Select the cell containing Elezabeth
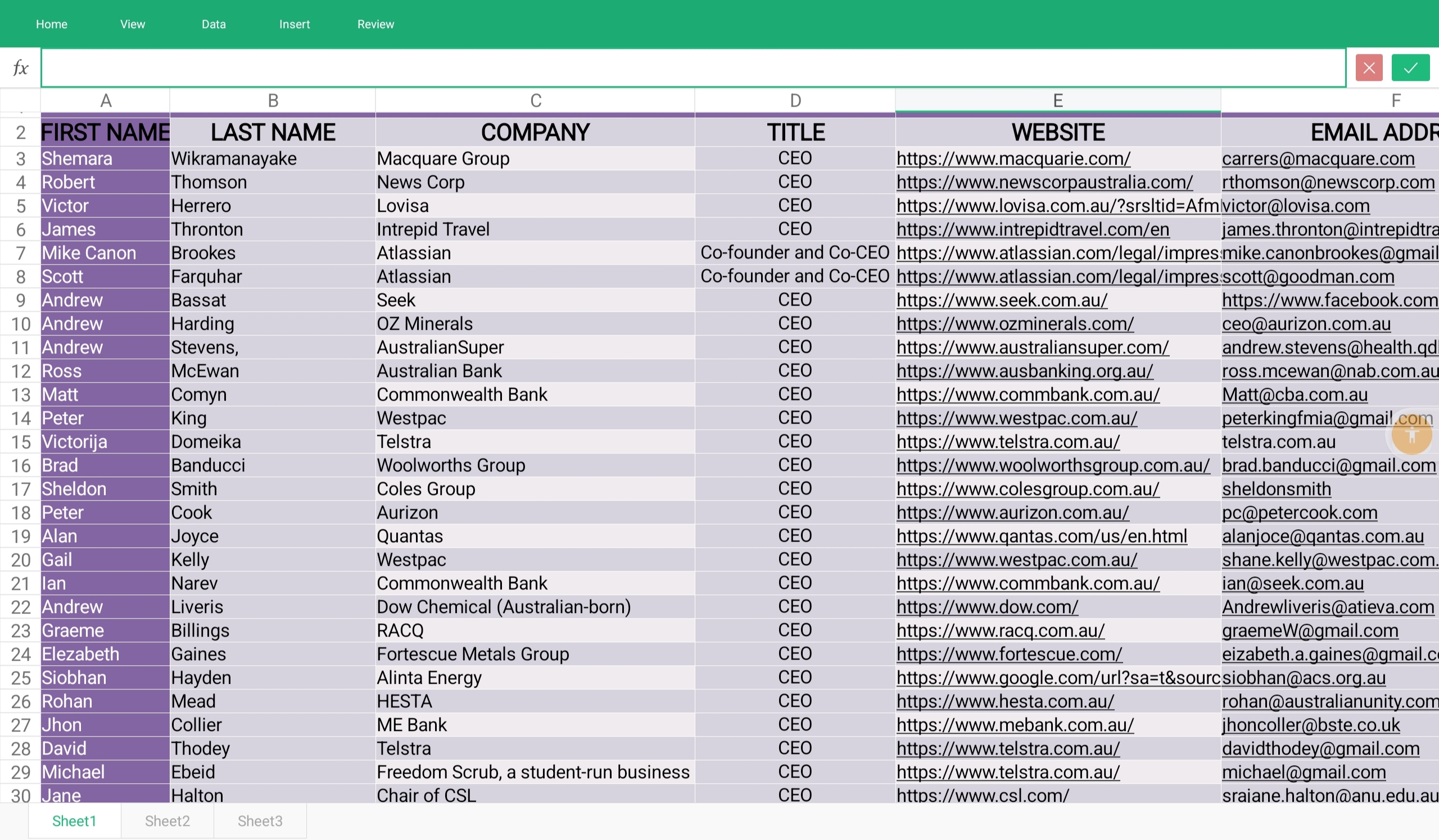1439x840 pixels. tap(105, 654)
